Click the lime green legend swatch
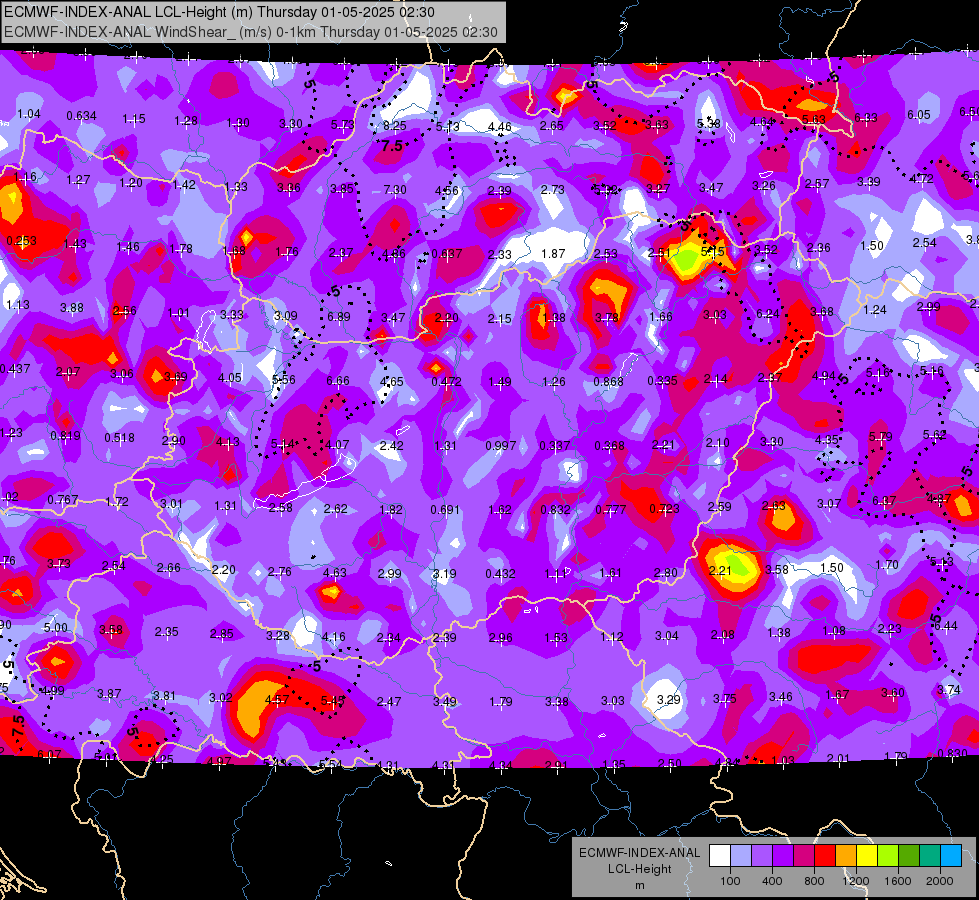This screenshot has height=900, width=979. (887, 856)
